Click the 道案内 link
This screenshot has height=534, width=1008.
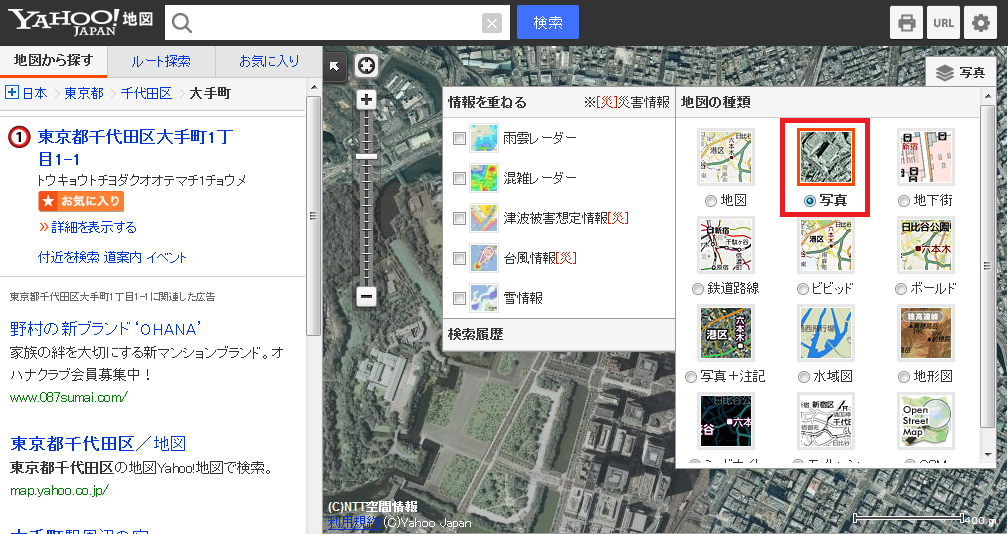(x=123, y=258)
